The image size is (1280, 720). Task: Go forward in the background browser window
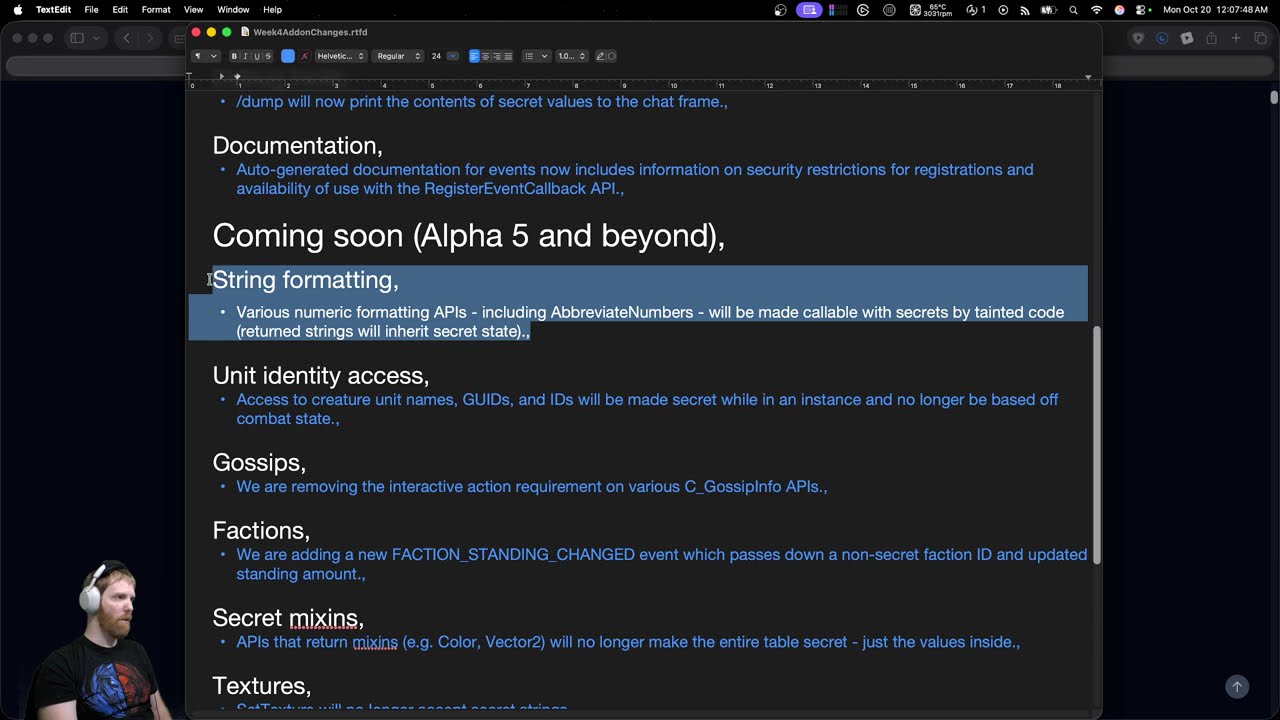pyautogui.click(x=150, y=38)
